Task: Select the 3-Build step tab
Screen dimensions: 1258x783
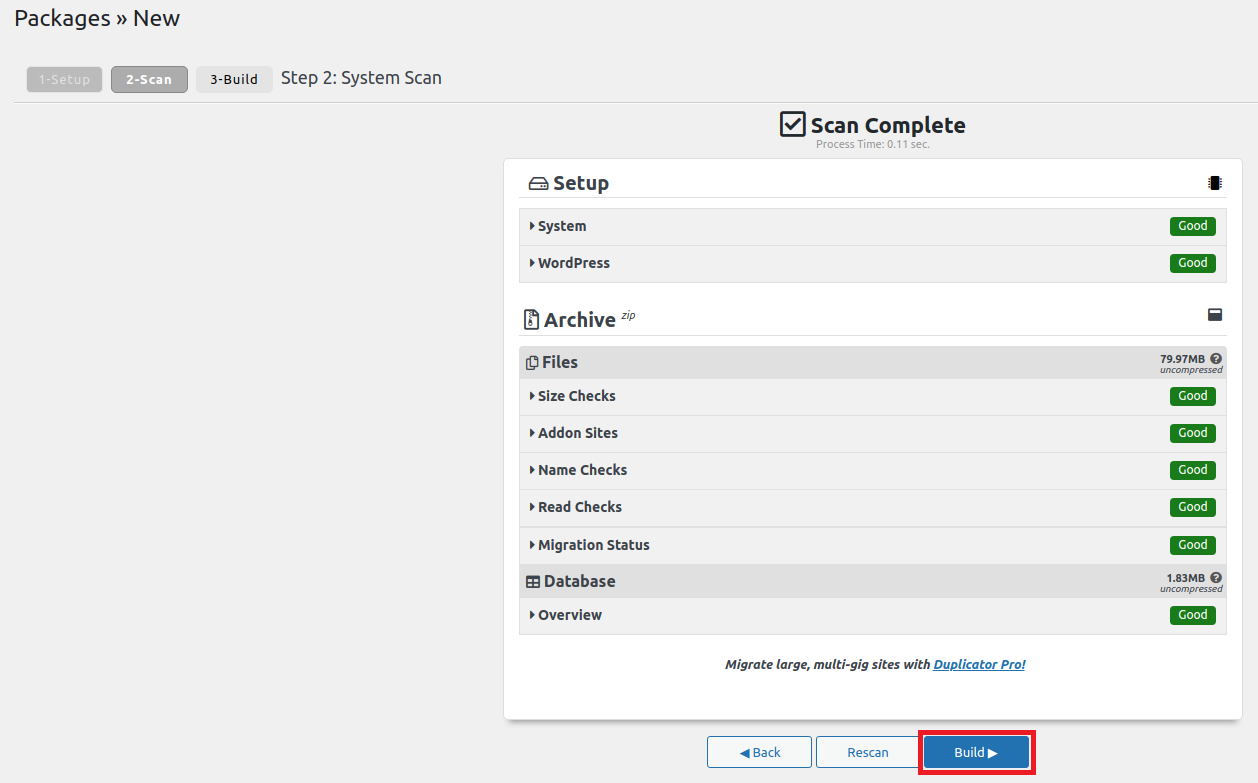Action: [234, 79]
